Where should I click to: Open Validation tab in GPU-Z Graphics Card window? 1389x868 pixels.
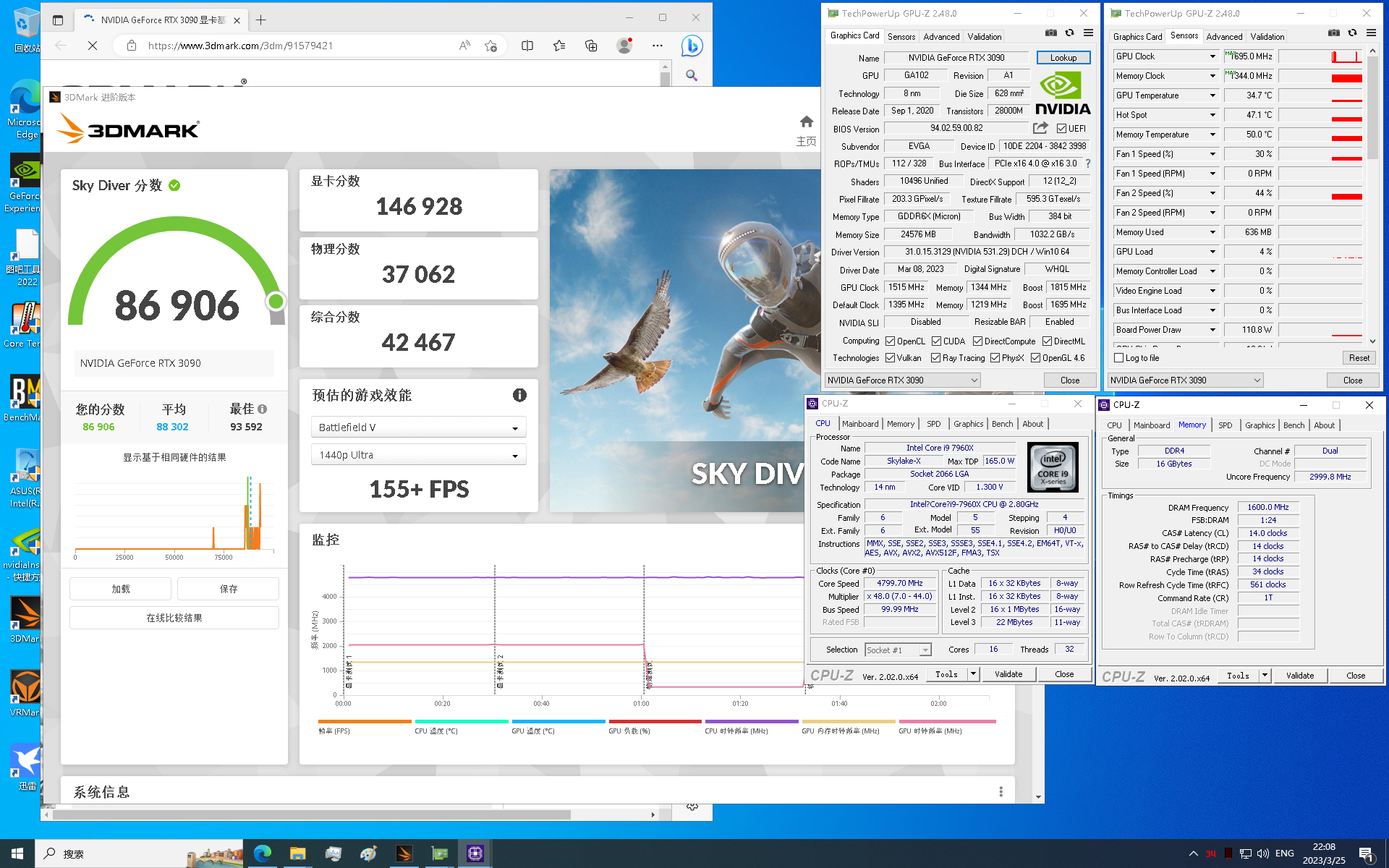pos(985,37)
